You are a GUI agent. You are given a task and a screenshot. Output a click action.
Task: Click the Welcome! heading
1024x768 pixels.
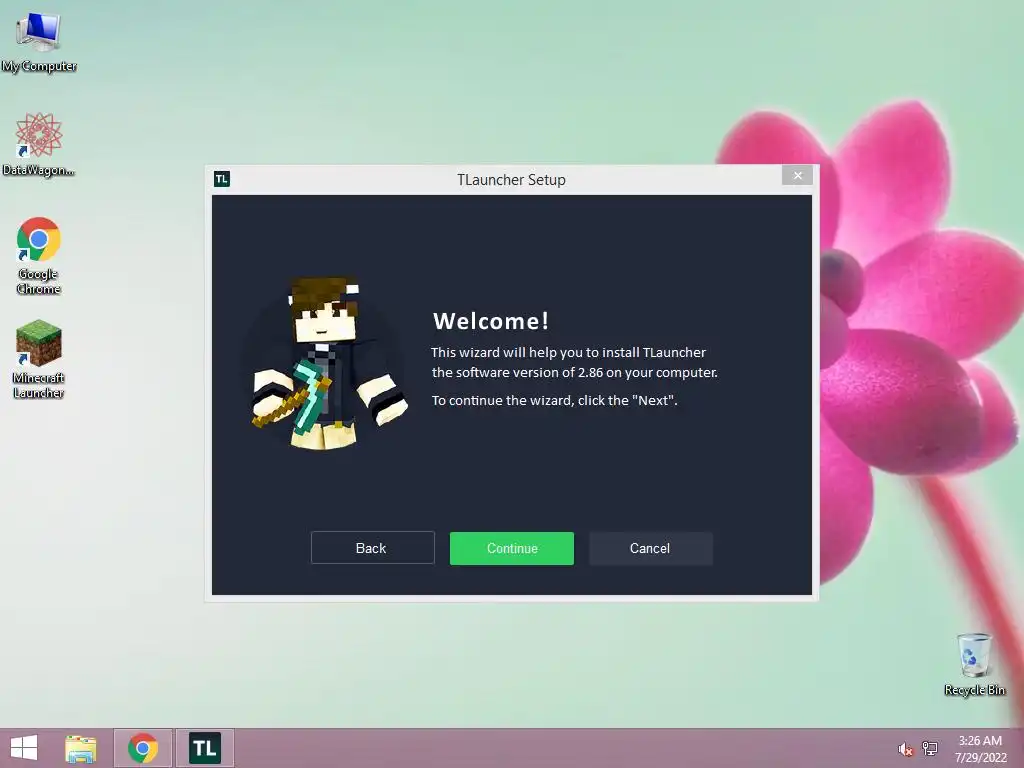tap(491, 321)
